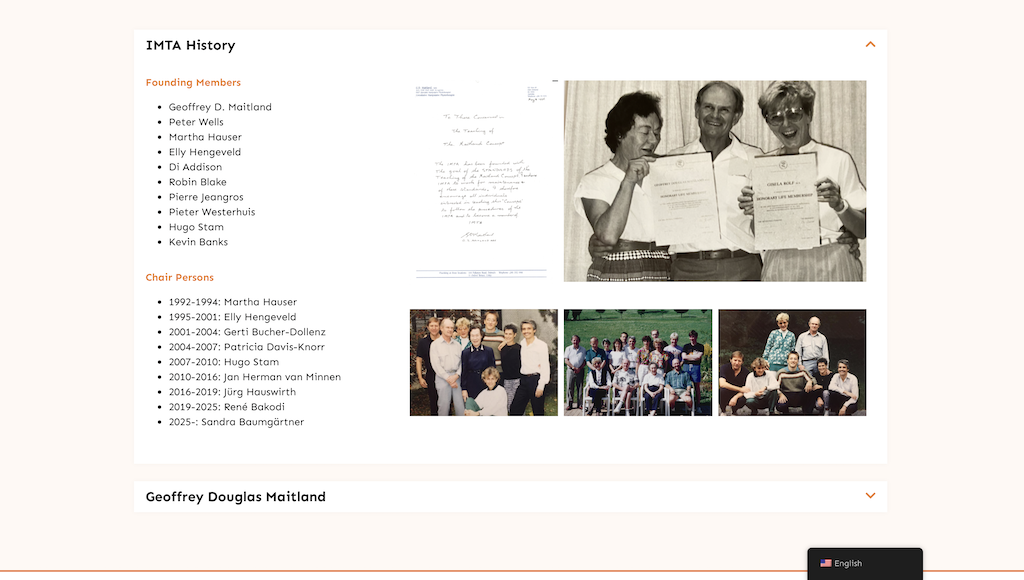1024x580 pixels.
Task: Click the 2007-2010: Hugo Stam entry
Action: (224, 362)
